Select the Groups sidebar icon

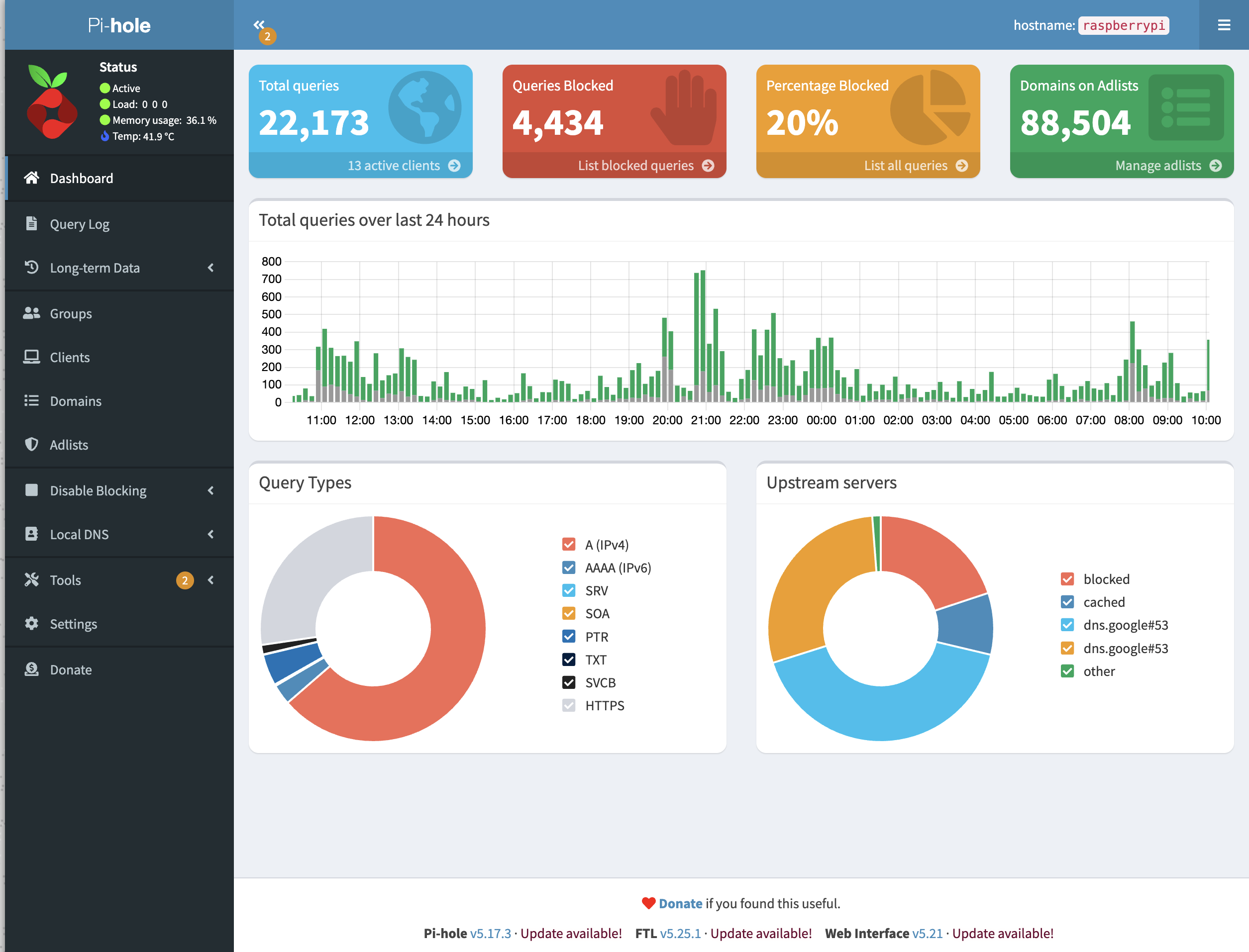32,313
